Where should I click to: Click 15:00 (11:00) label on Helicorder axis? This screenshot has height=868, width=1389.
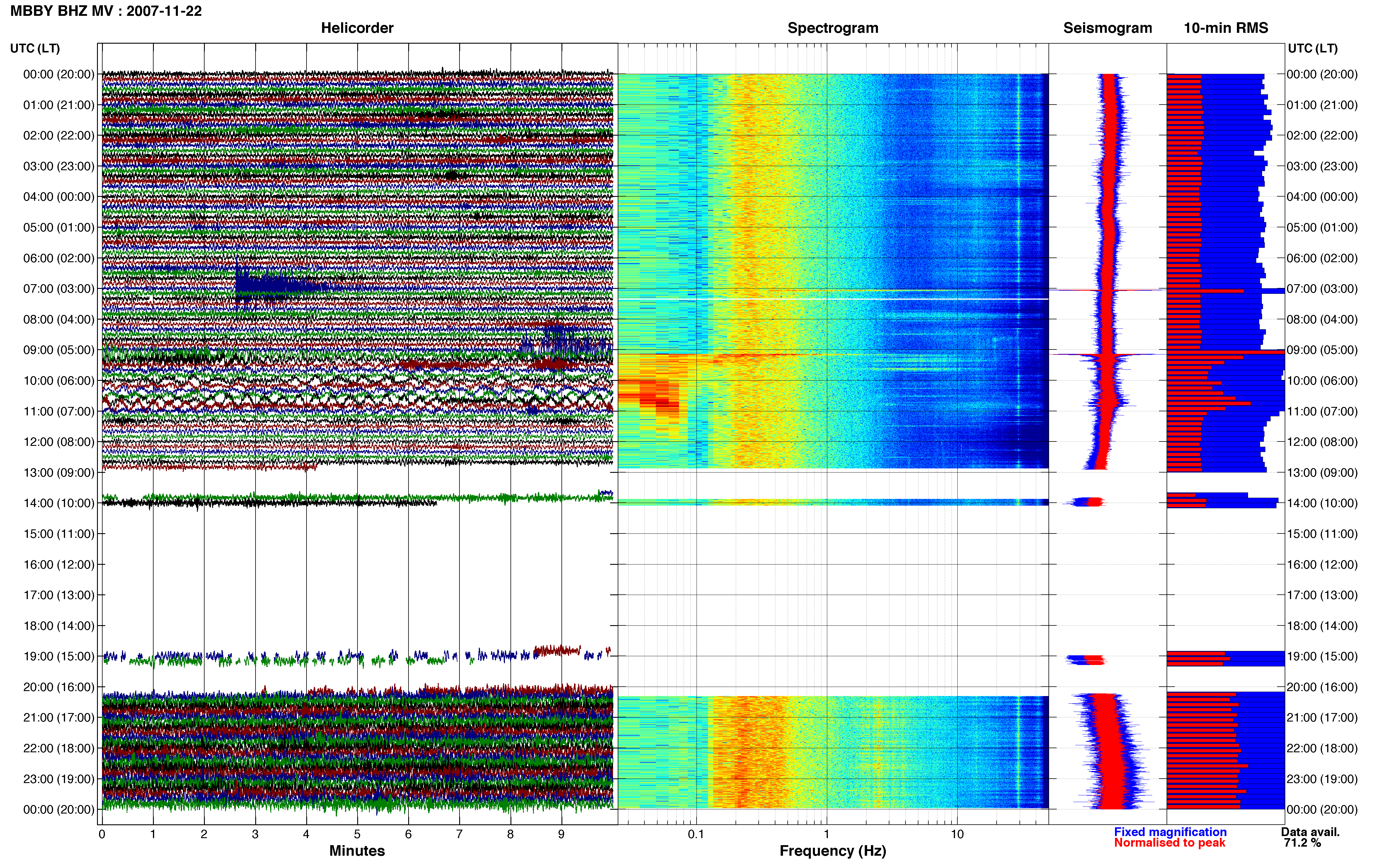pos(59,534)
